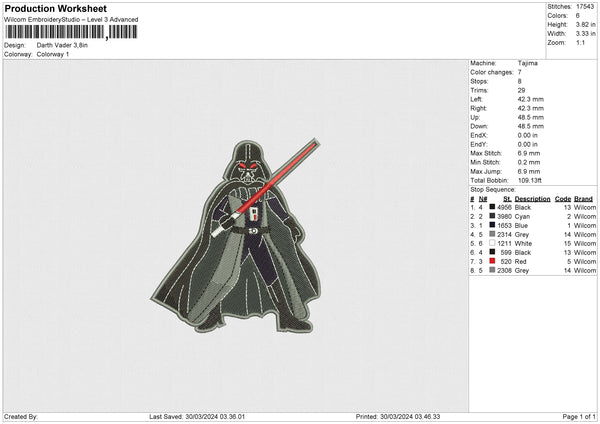
Task: Click the 'Production Worksheet' heading
Action: click(55, 8)
